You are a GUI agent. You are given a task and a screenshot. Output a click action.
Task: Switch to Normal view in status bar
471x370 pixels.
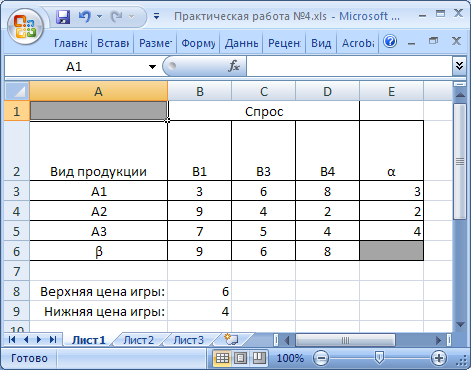pyautogui.click(x=222, y=358)
